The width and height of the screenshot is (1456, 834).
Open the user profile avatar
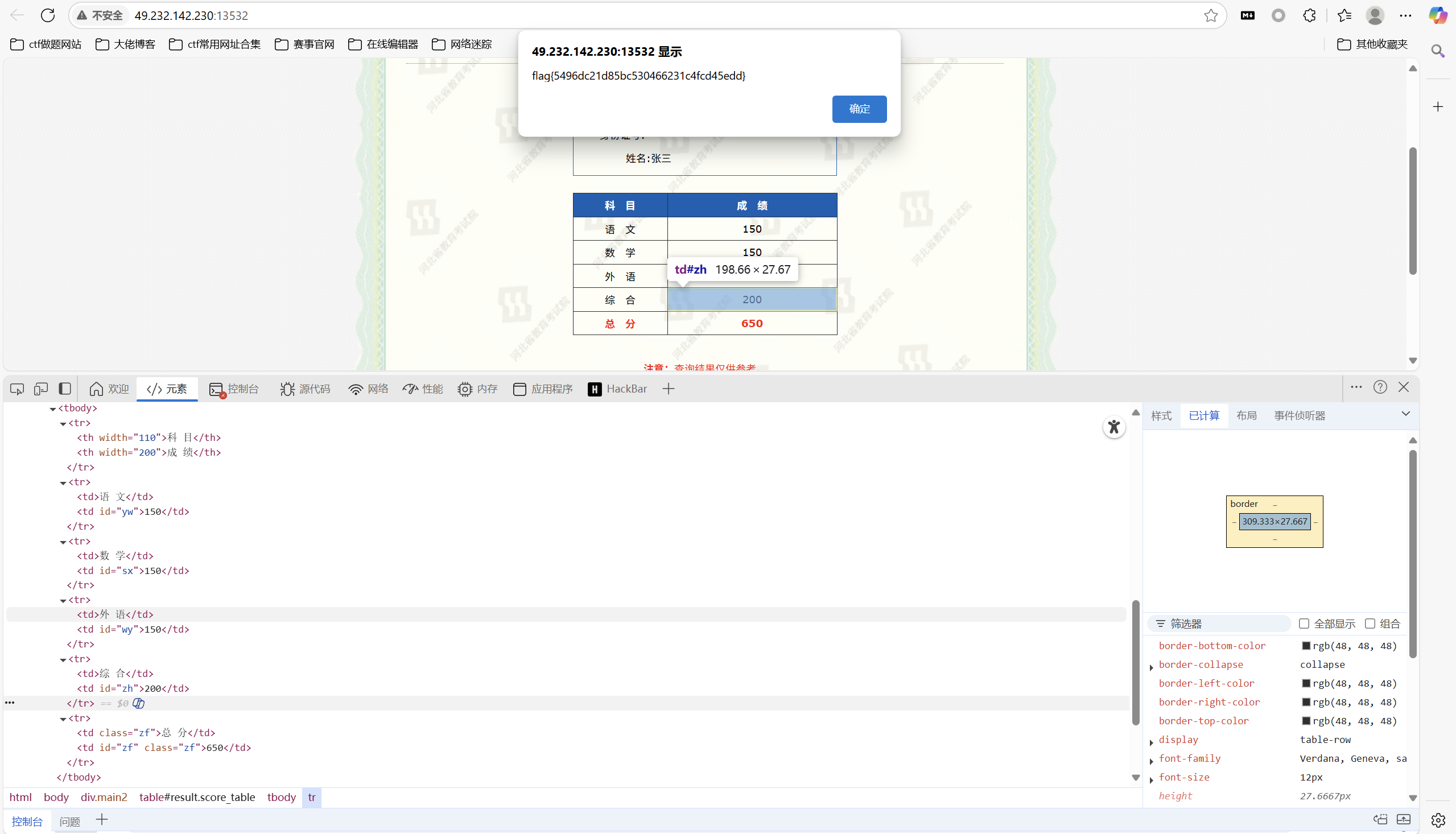[x=1375, y=15]
